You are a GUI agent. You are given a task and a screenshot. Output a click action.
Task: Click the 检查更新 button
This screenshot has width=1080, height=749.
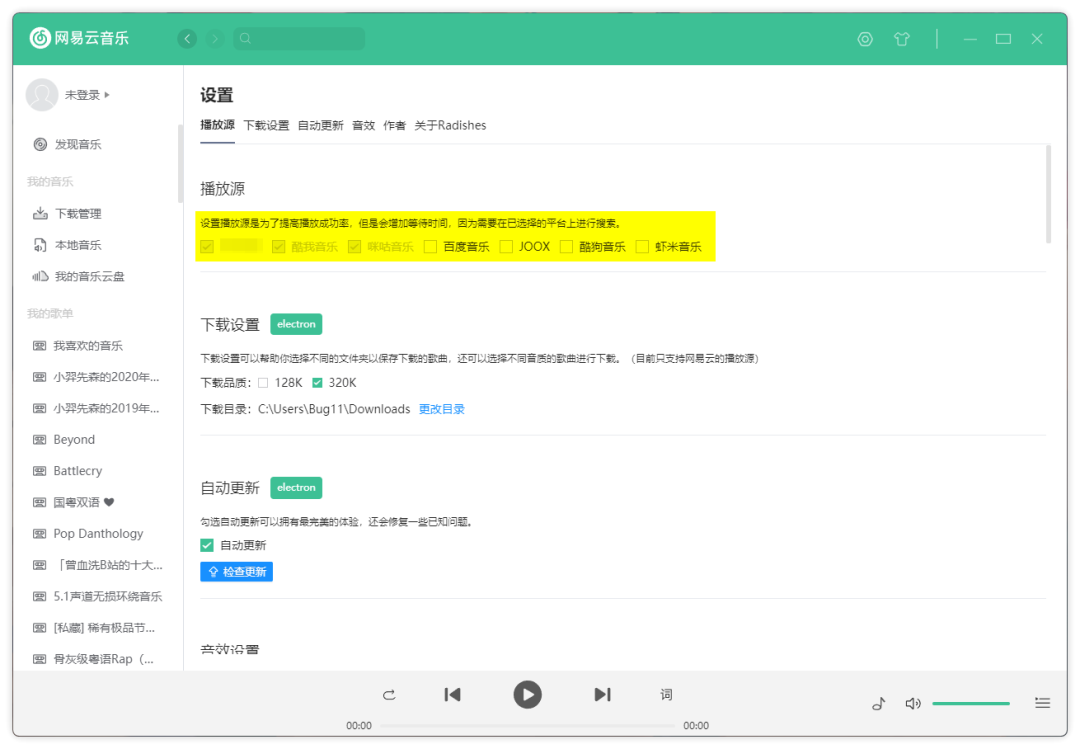236,571
